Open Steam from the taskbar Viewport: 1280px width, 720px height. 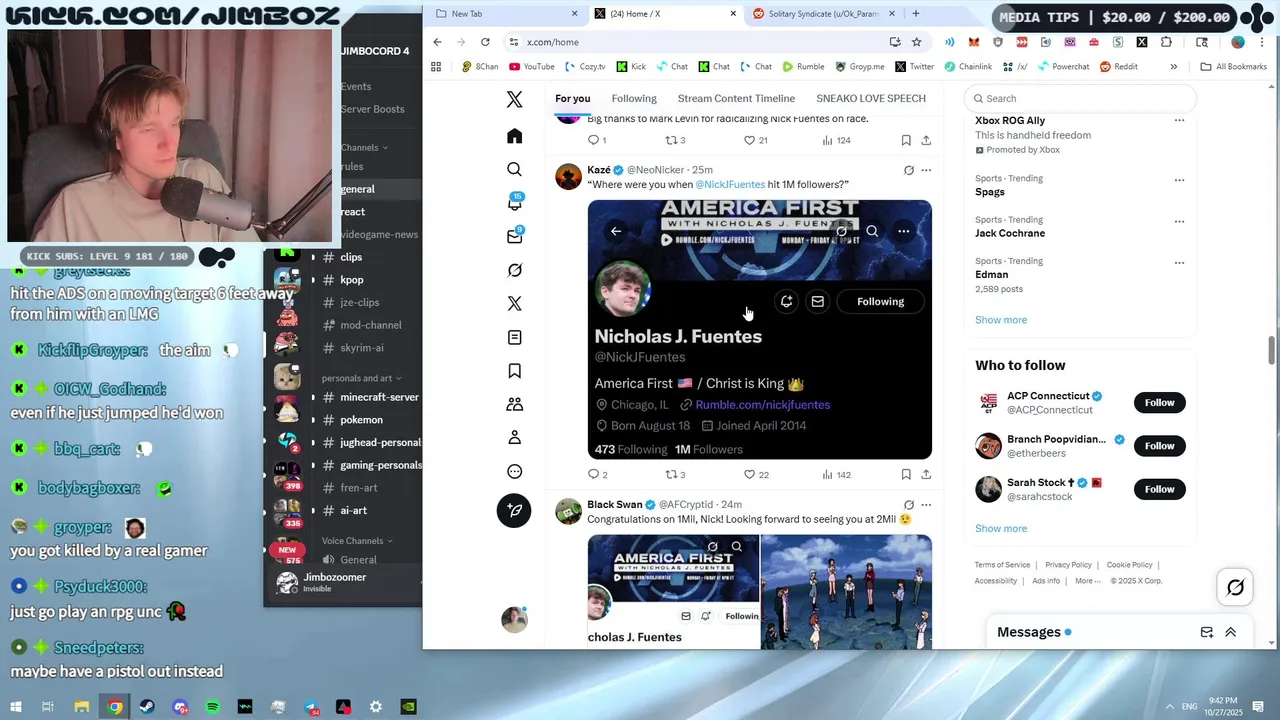[147, 707]
